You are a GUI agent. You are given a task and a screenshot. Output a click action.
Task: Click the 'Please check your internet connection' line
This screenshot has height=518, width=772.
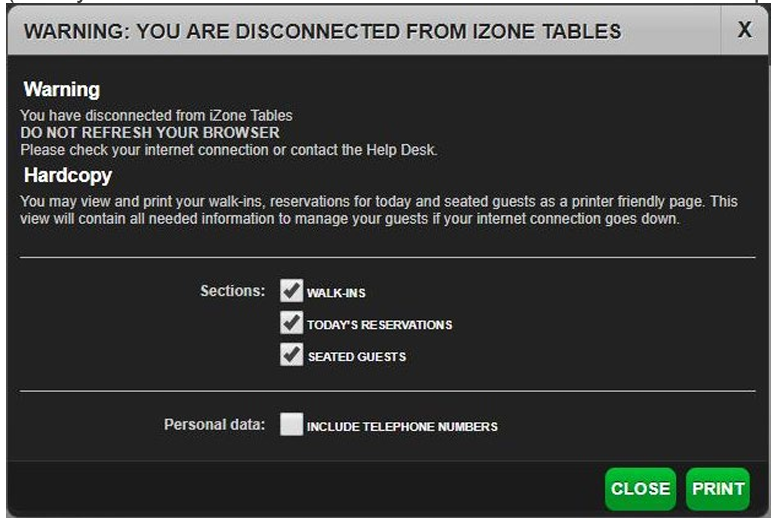[230, 150]
